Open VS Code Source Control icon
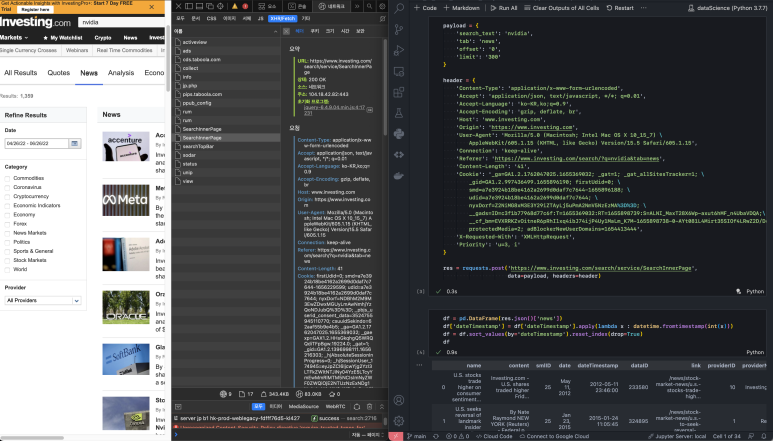 (399, 30)
